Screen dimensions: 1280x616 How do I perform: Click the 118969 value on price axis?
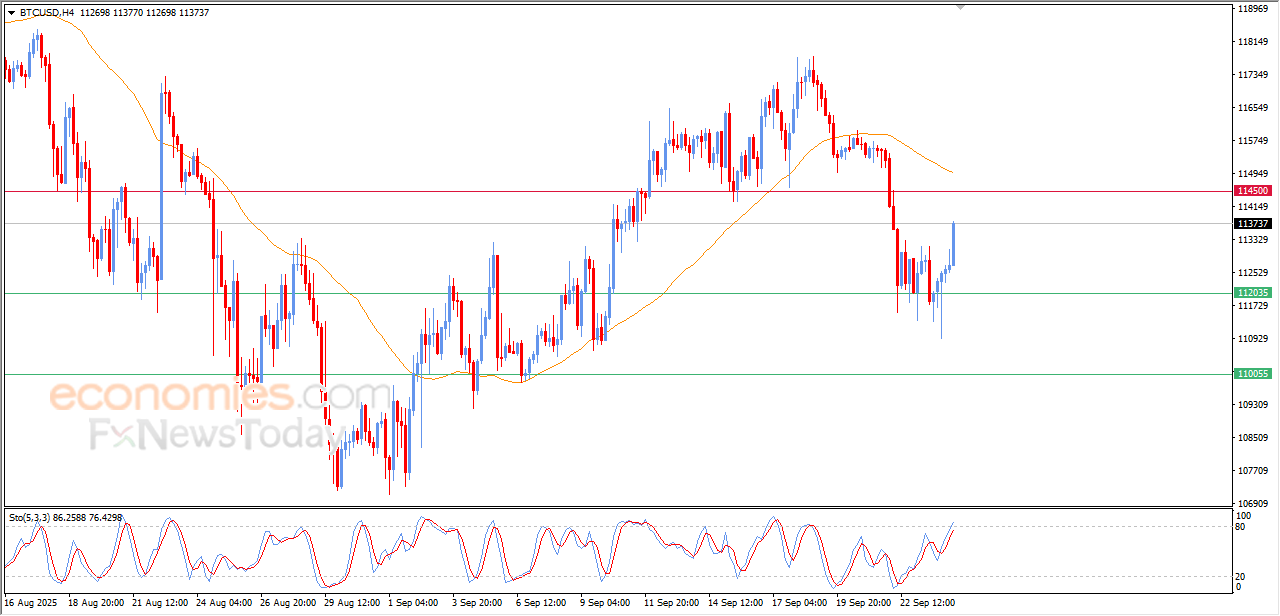click(x=1253, y=9)
